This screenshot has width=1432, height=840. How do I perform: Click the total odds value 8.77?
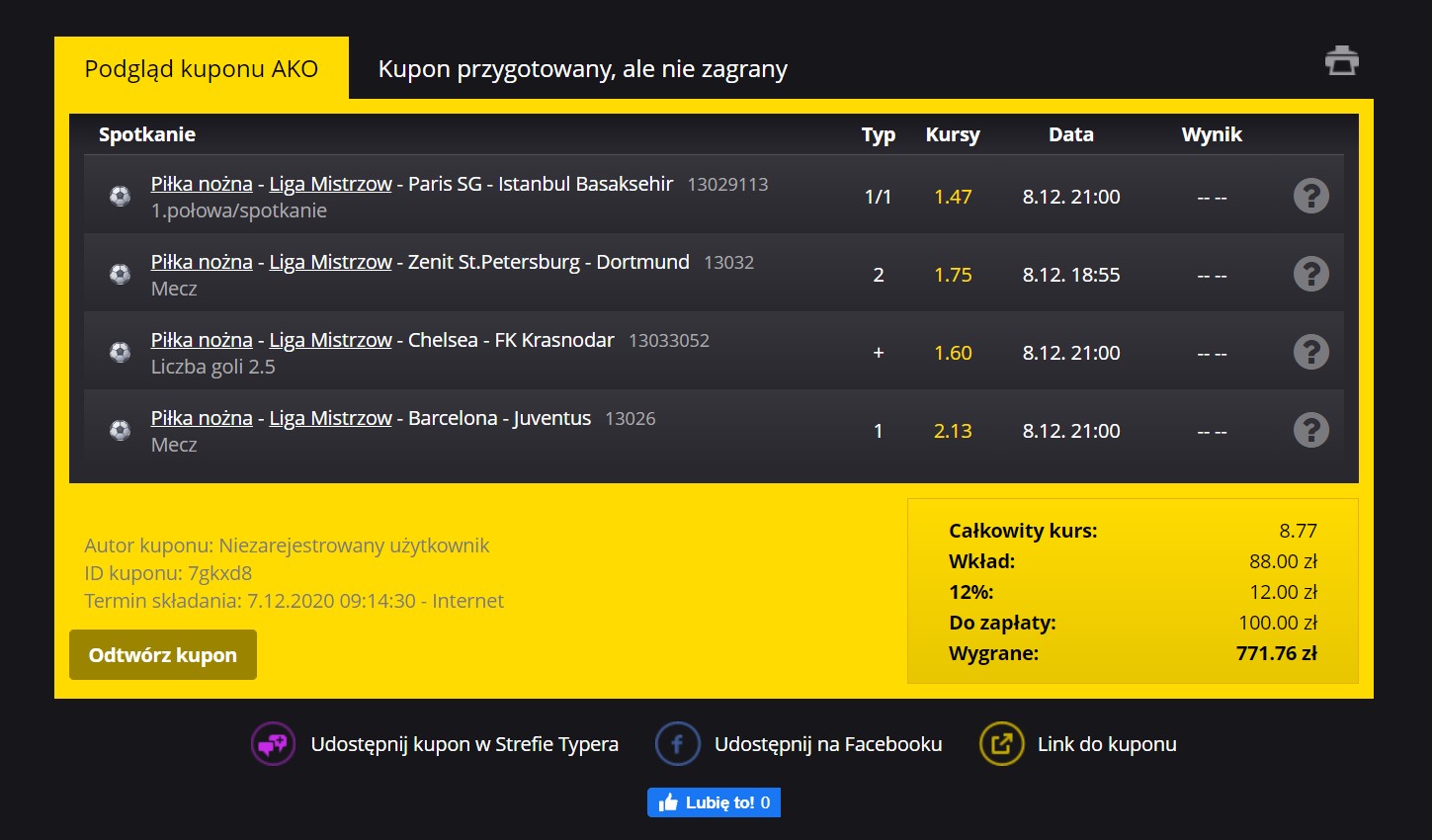coord(1298,531)
